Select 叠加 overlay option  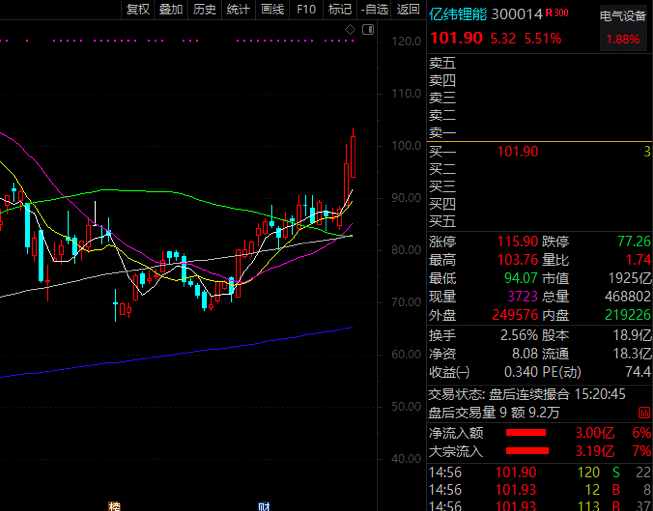tap(171, 9)
